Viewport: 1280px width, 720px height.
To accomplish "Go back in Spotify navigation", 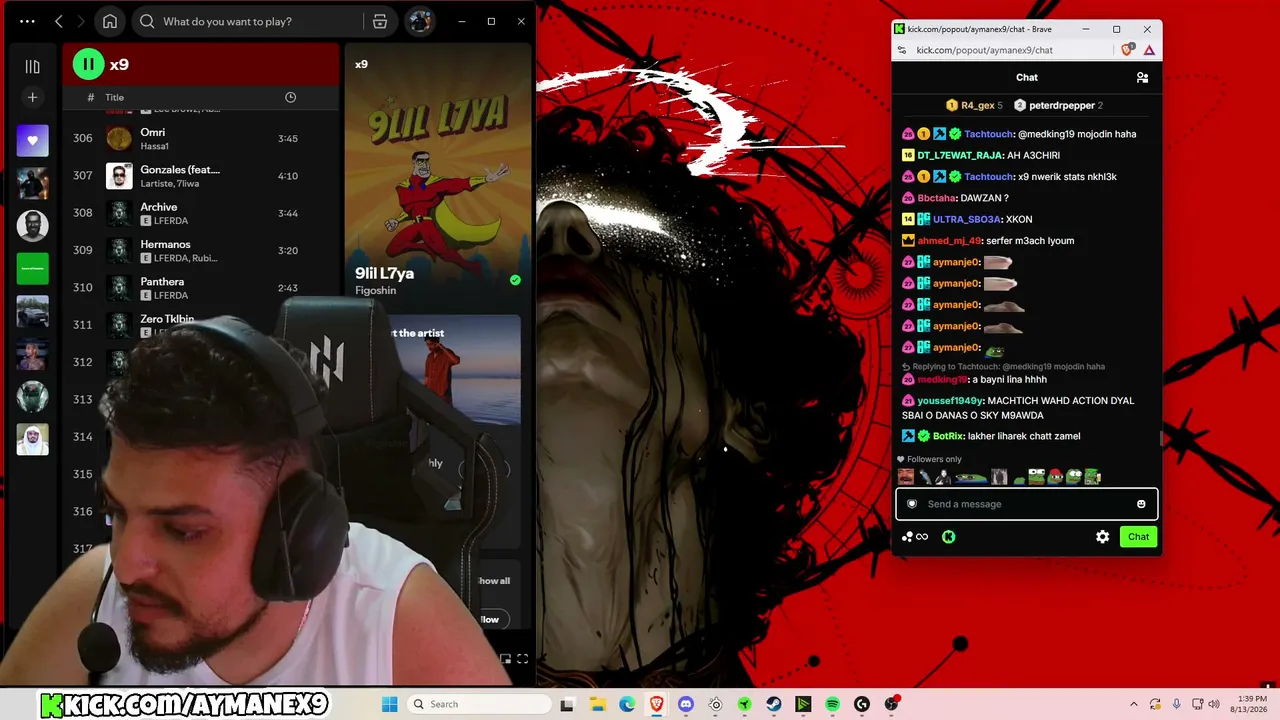I will coord(59,21).
